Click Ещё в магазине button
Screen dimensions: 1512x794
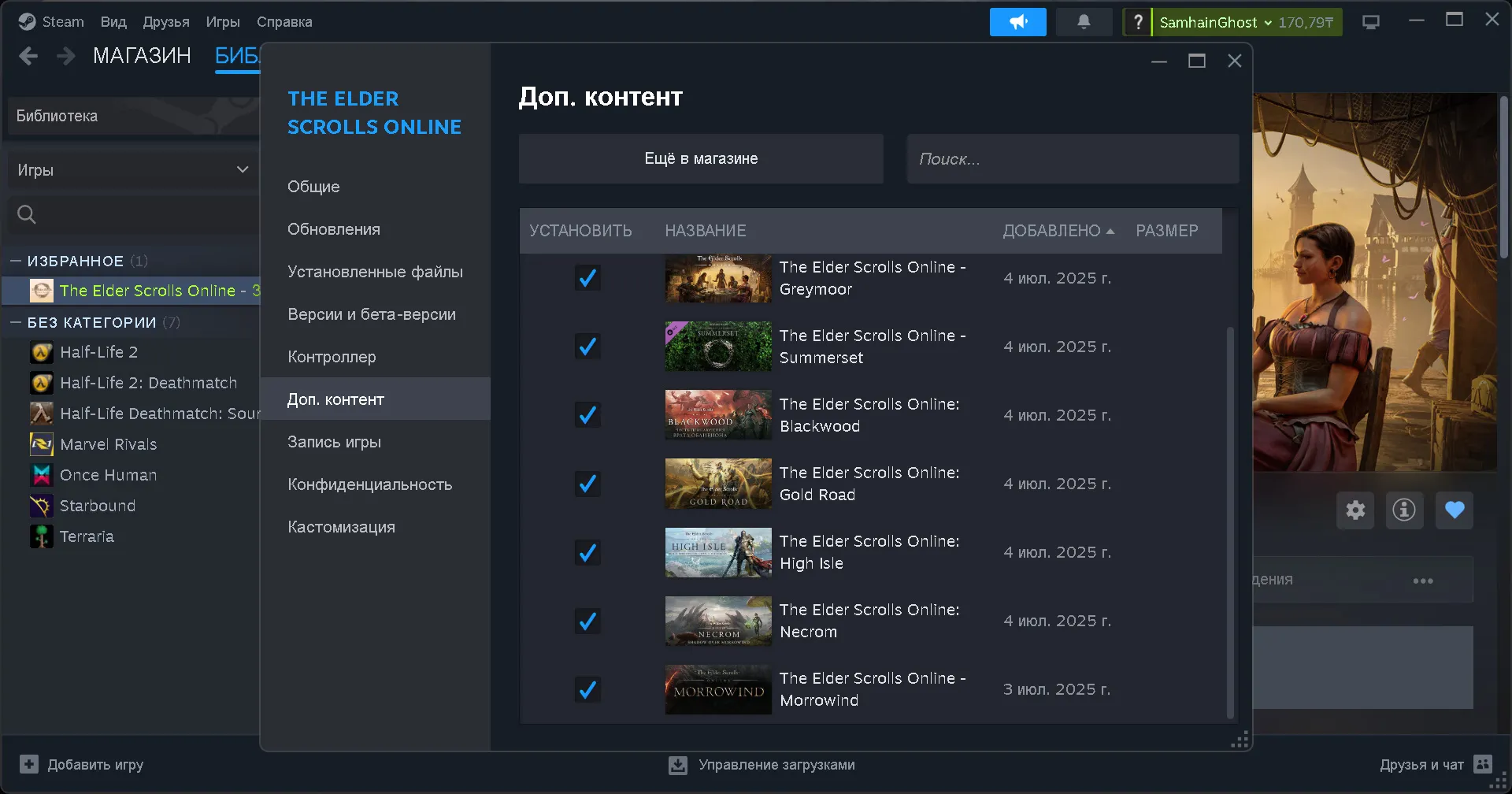pyautogui.click(x=701, y=158)
